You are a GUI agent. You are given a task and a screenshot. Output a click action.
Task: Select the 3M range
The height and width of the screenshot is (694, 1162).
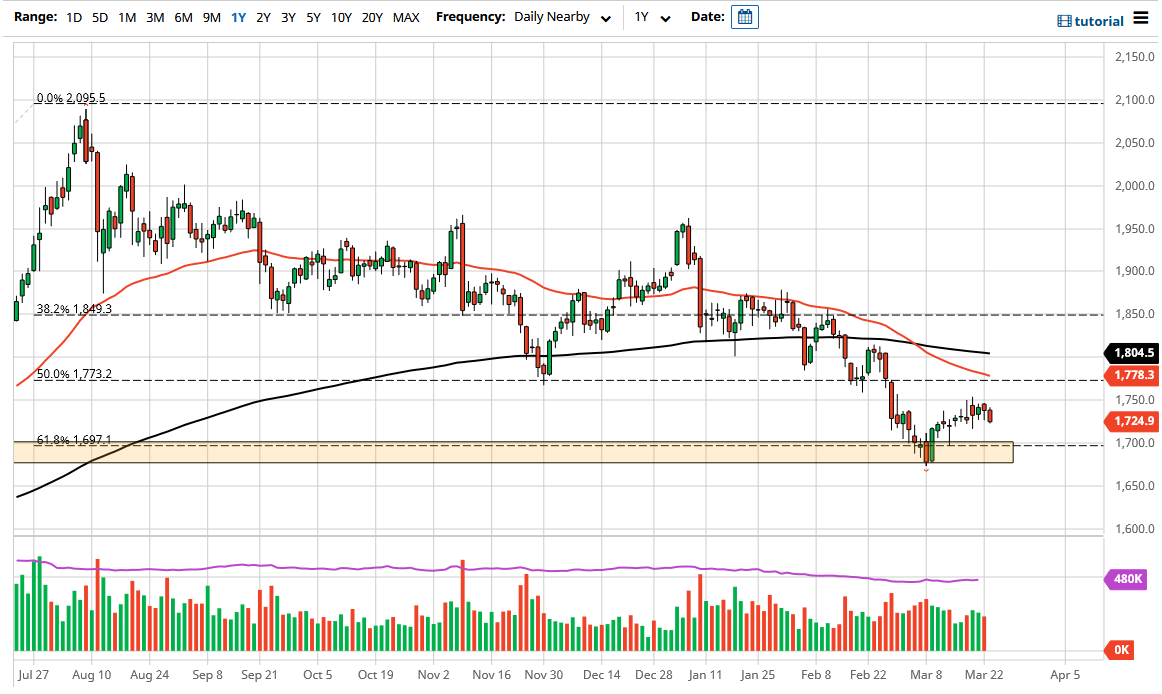coord(155,17)
